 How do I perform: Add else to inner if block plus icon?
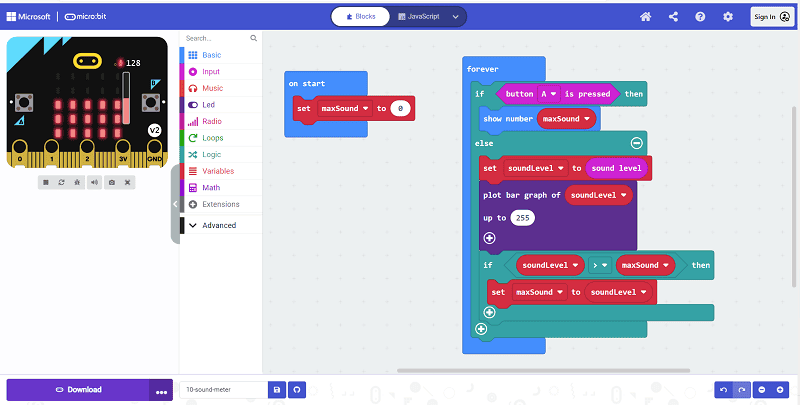[489, 312]
